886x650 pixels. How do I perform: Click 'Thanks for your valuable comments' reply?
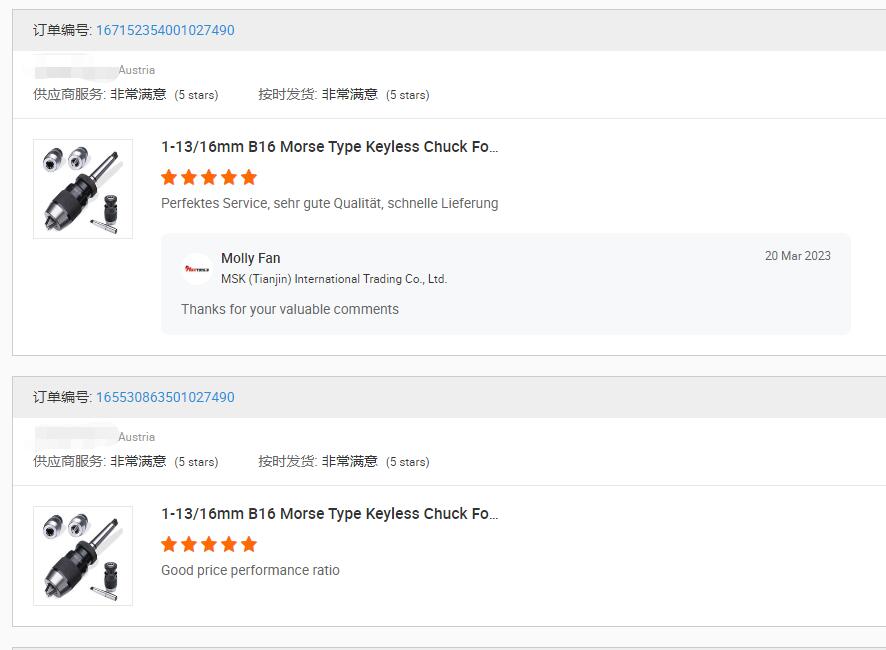click(x=290, y=309)
